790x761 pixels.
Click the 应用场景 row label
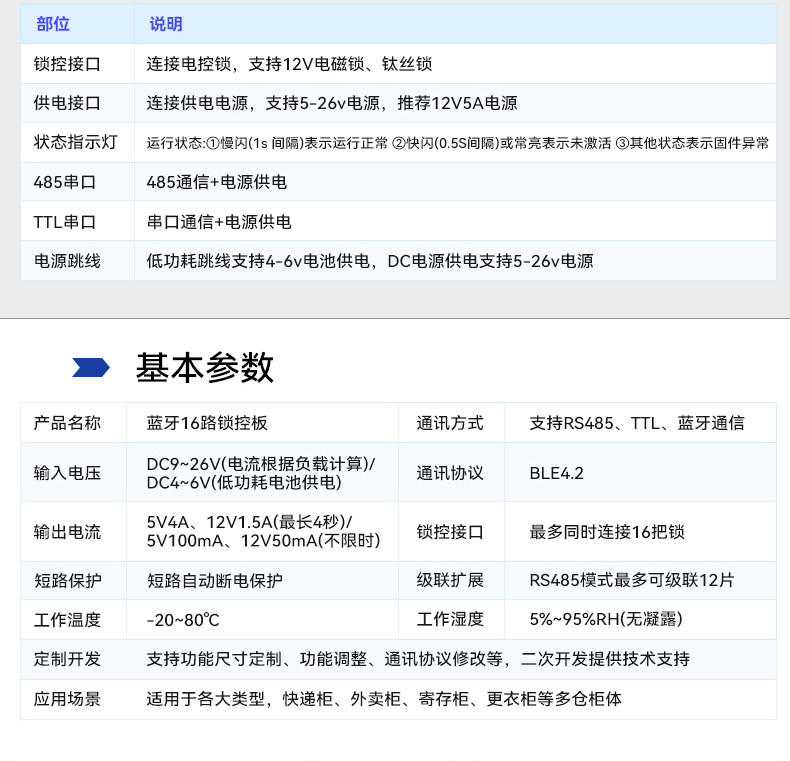pos(67,699)
